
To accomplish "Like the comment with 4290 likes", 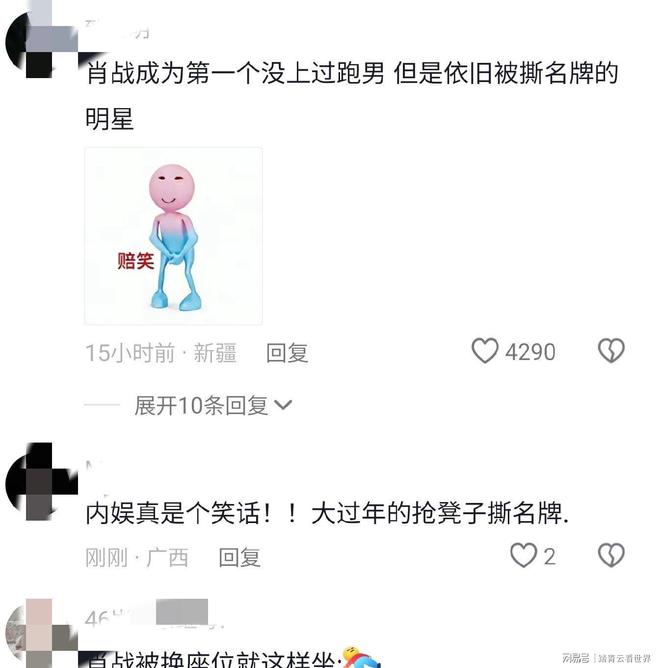I will coord(484,351).
